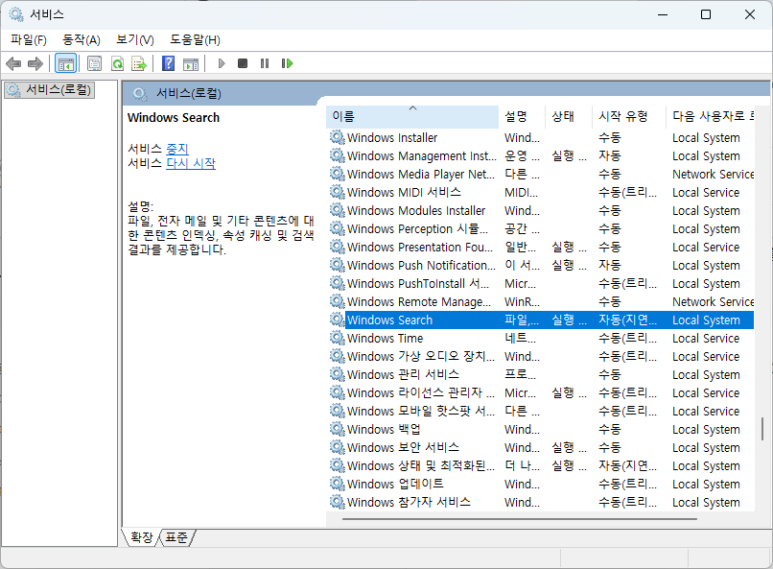Click the gear icon of Windows Installer row

click(x=337, y=137)
